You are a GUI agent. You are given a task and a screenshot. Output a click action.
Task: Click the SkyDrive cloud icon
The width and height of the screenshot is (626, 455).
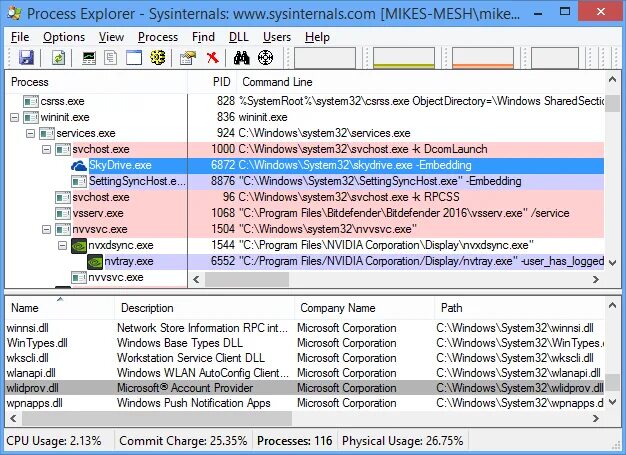click(x=79, y=165)
